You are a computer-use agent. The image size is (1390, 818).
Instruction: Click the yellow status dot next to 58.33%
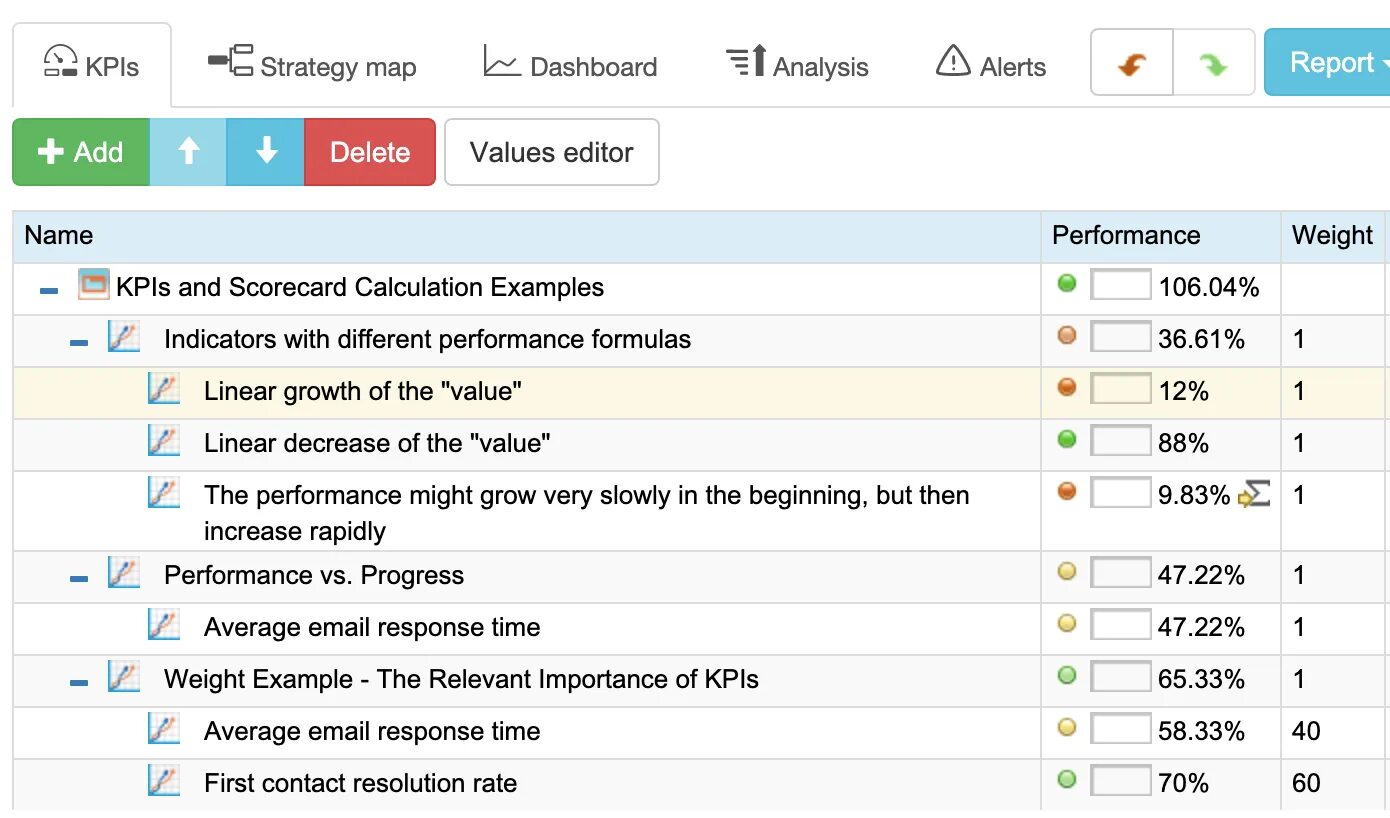tap(1067, 728)
